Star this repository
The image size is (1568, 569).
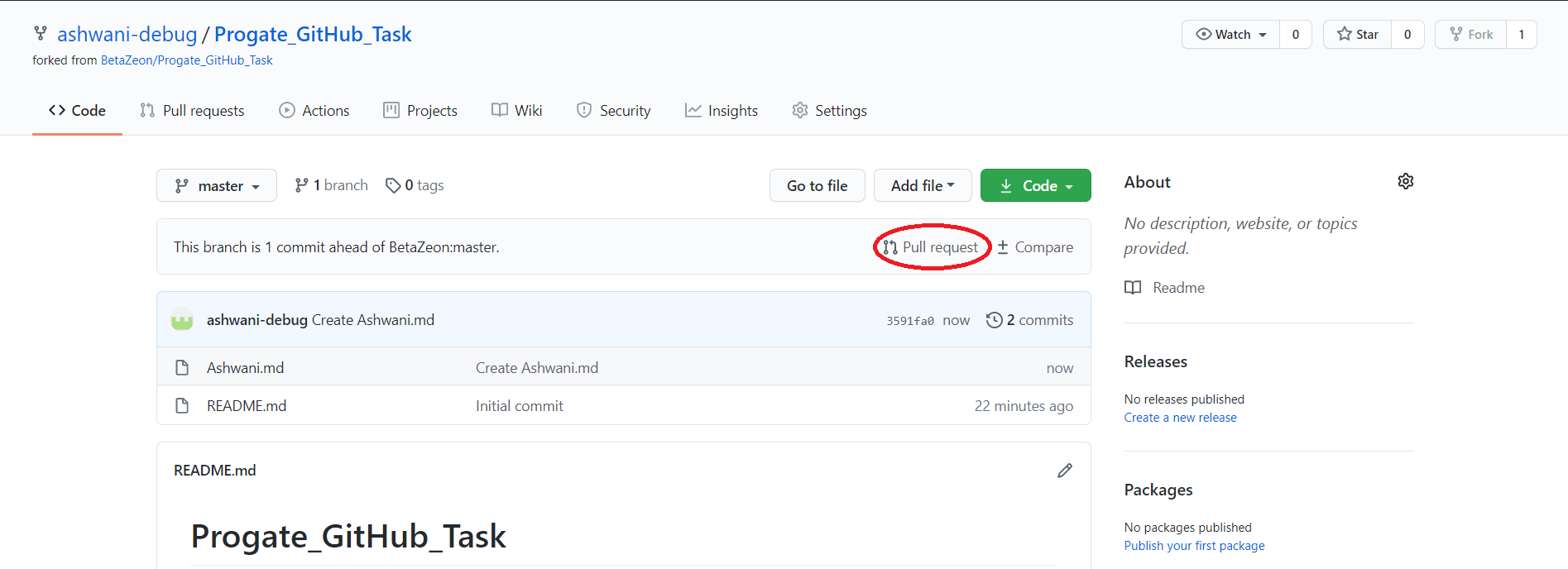tap(1357, 35)
